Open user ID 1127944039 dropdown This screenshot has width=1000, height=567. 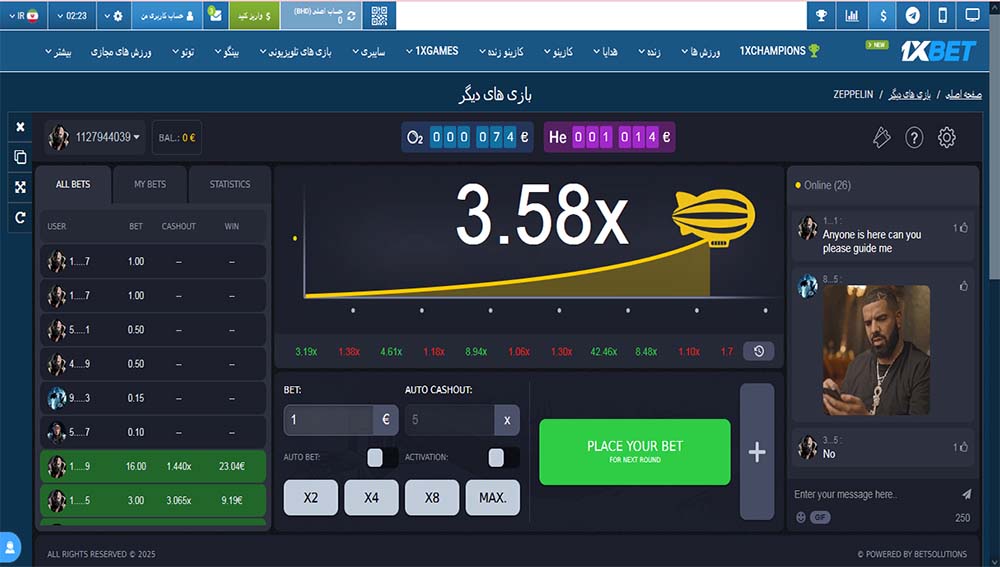(95, 137)
